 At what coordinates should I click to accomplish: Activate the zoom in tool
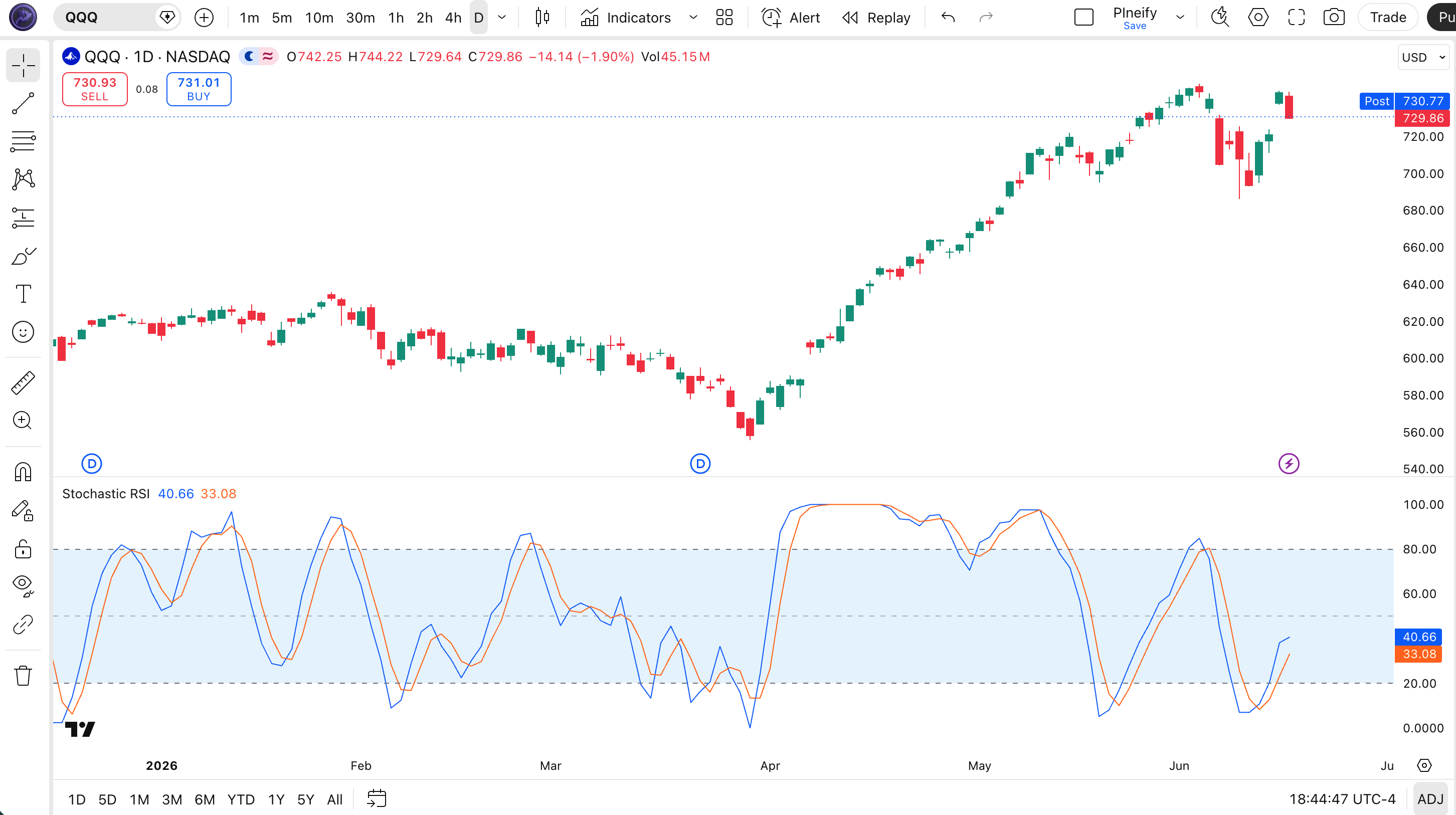pos(23,421)
